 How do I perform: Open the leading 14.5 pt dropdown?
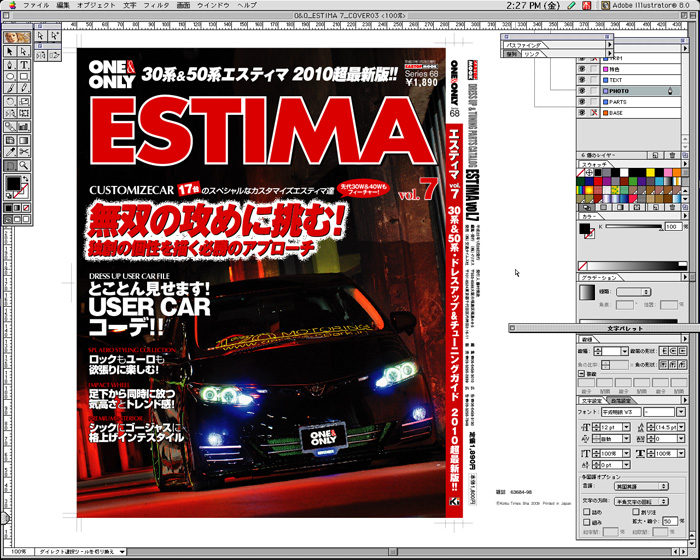click(681, 427)
